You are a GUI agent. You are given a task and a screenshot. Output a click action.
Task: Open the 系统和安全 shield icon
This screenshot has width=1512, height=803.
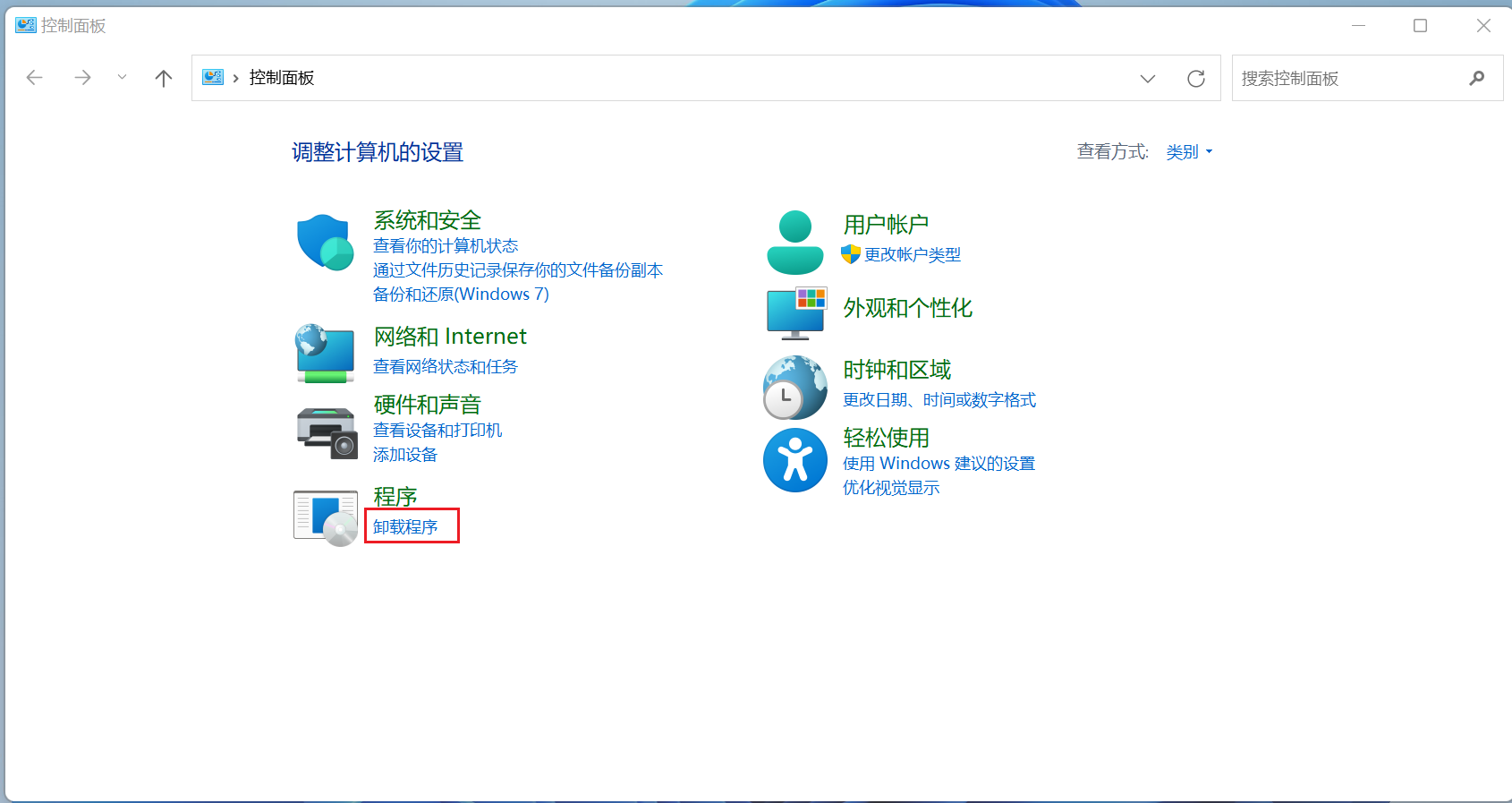pyautogui.click(x=325, y=242)
